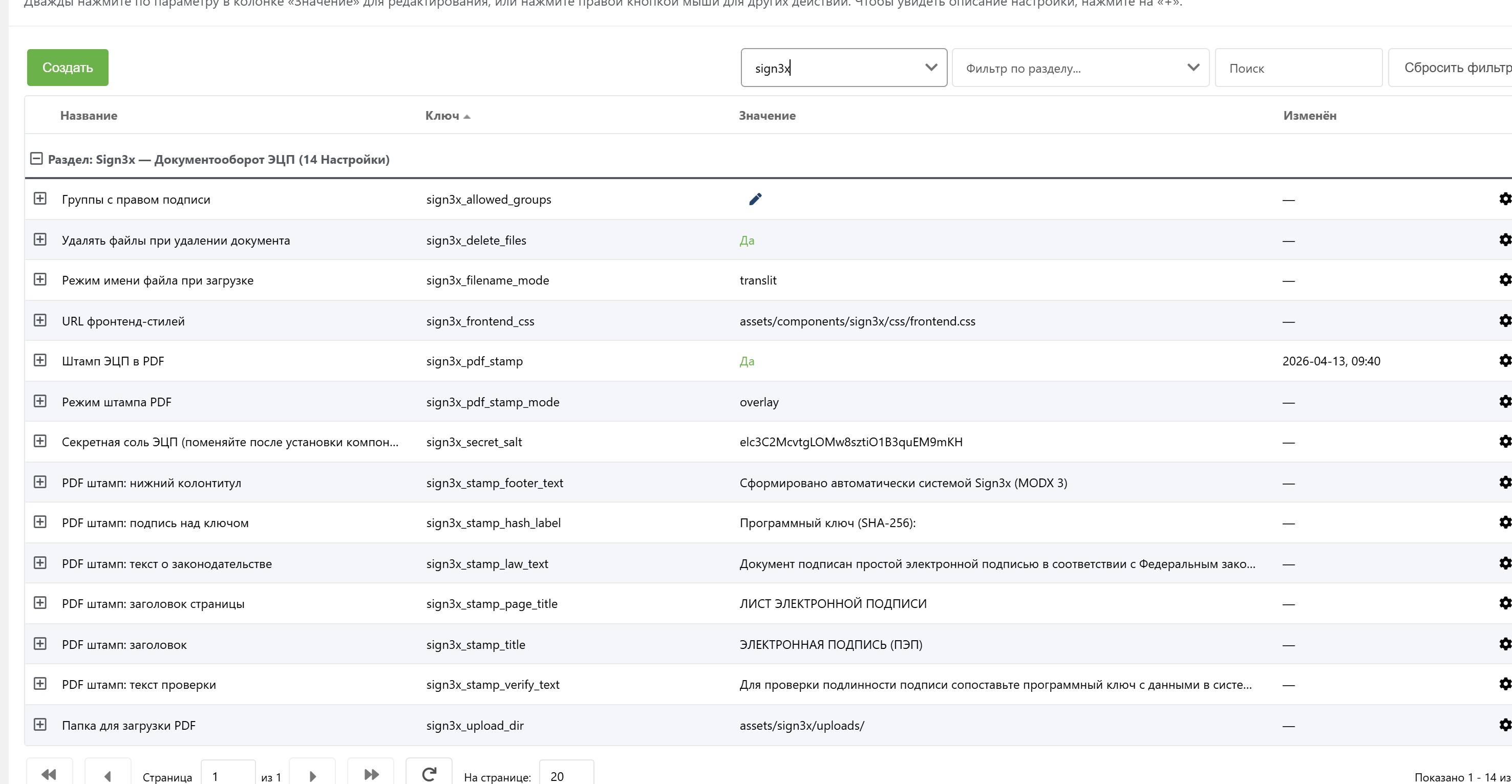The width and height of the screenshot is (1512, 784).
Task: Refresh the settings grid
Action: (429, 775)
